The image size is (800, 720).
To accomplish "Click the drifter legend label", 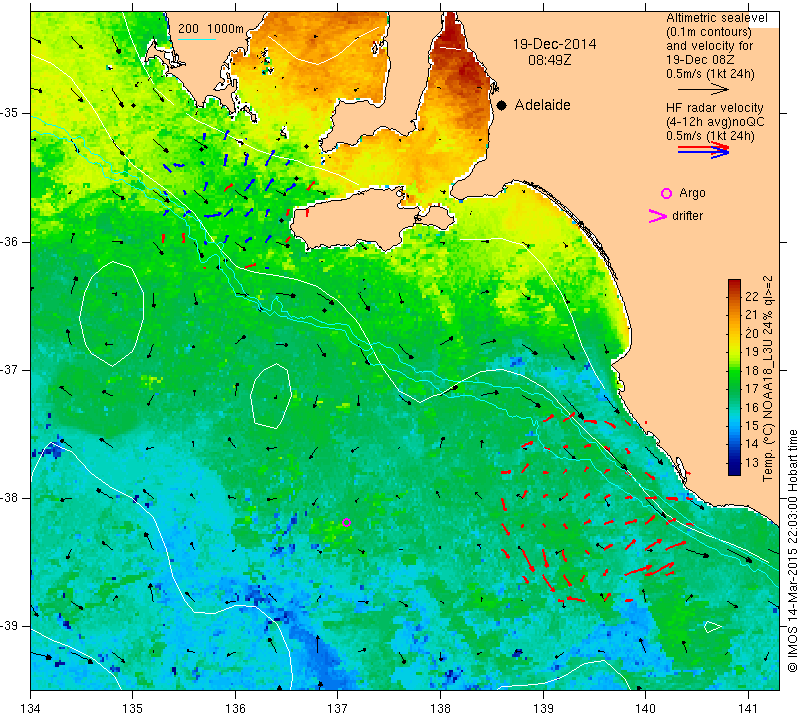I will pyautogui.click(x=688, y=216).
